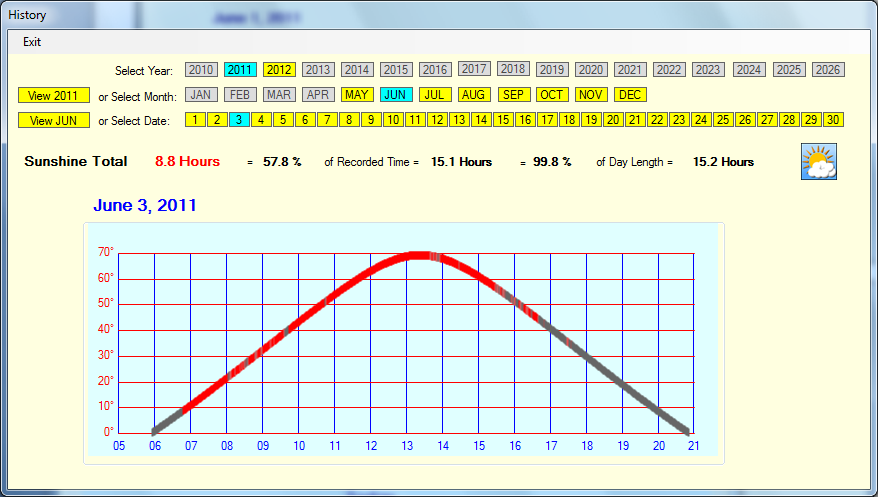Click the View JUN button

(x=54, y=120)
